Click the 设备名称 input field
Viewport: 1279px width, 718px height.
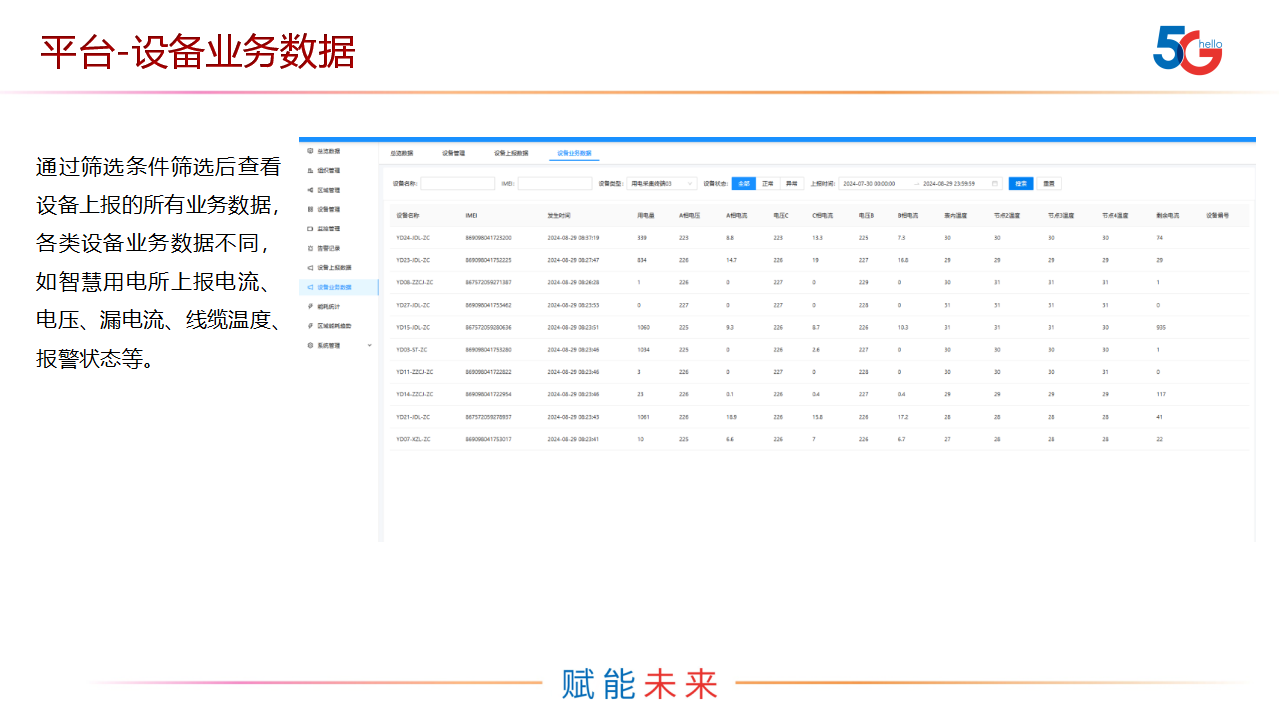pos(457,184)
